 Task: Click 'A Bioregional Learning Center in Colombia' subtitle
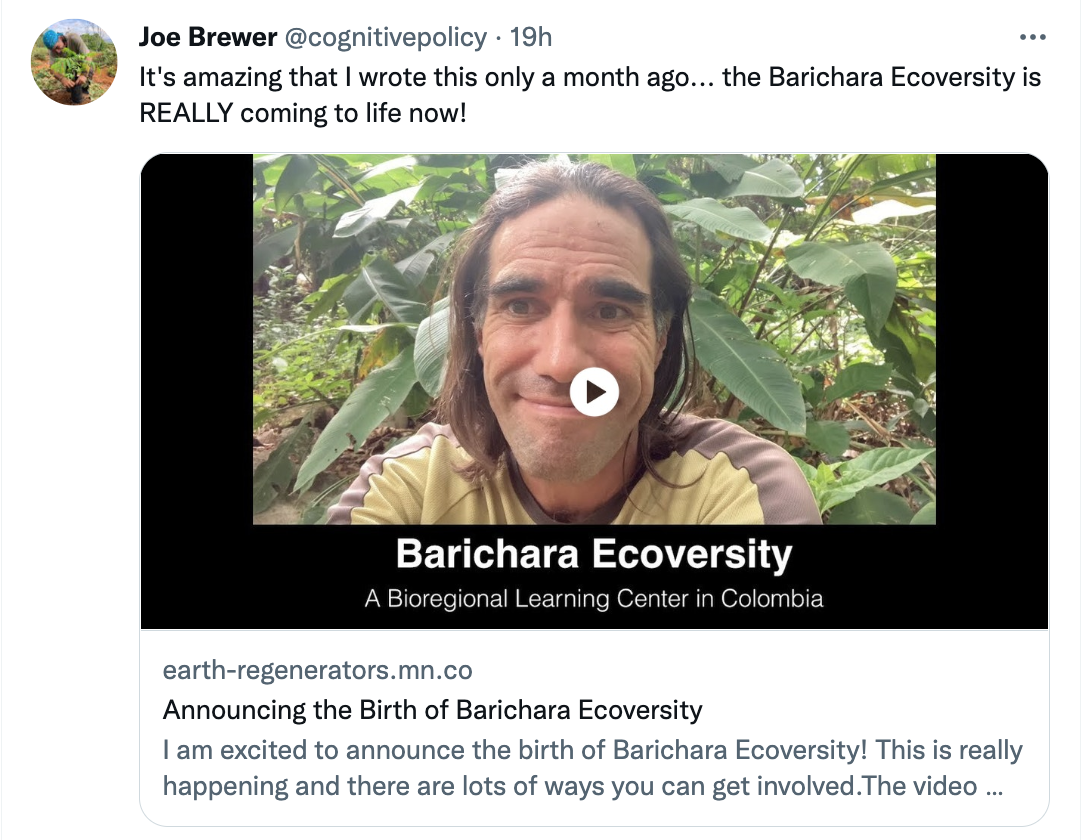pos(594,599)
